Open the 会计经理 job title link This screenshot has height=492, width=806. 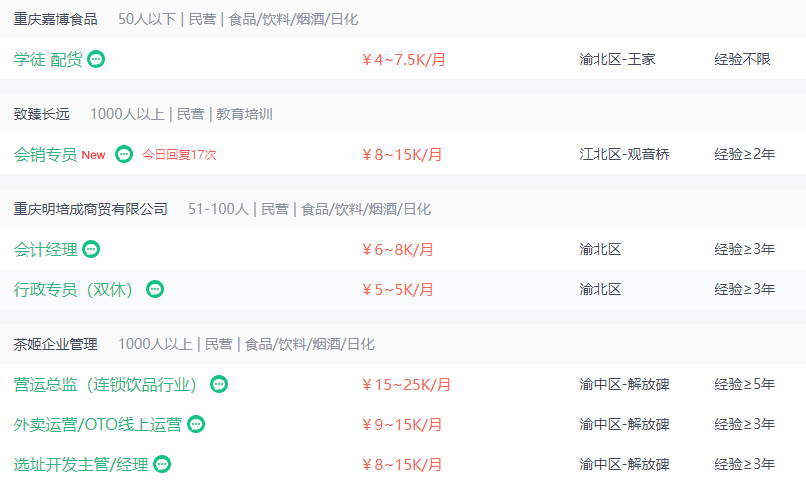click(45, 249)
